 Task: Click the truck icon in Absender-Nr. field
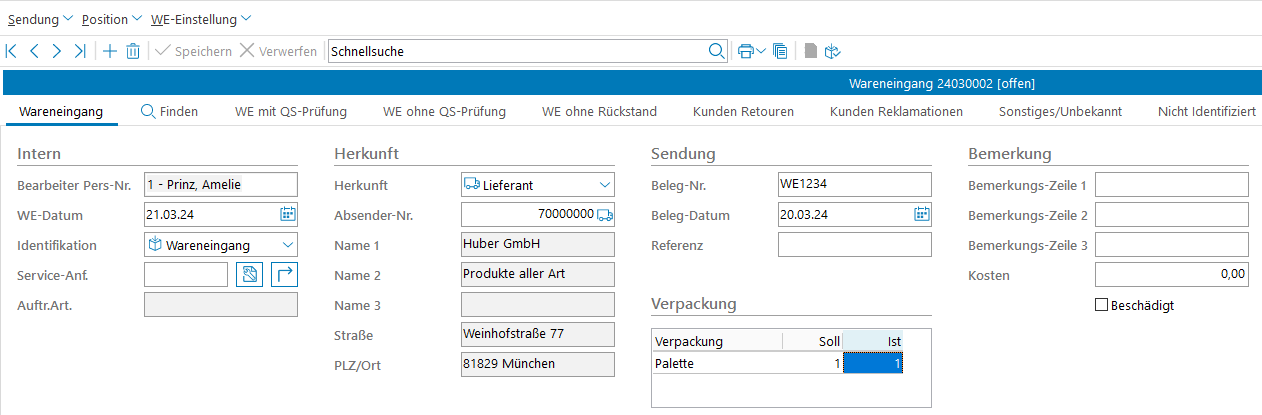coord(604,215)
